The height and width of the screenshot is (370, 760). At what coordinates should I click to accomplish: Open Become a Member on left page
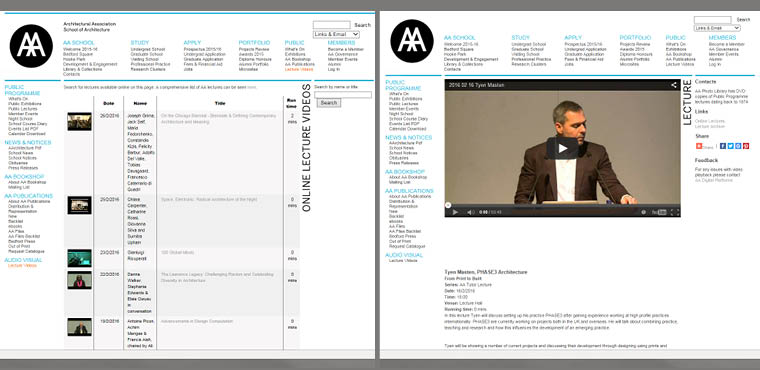[346, 49]
